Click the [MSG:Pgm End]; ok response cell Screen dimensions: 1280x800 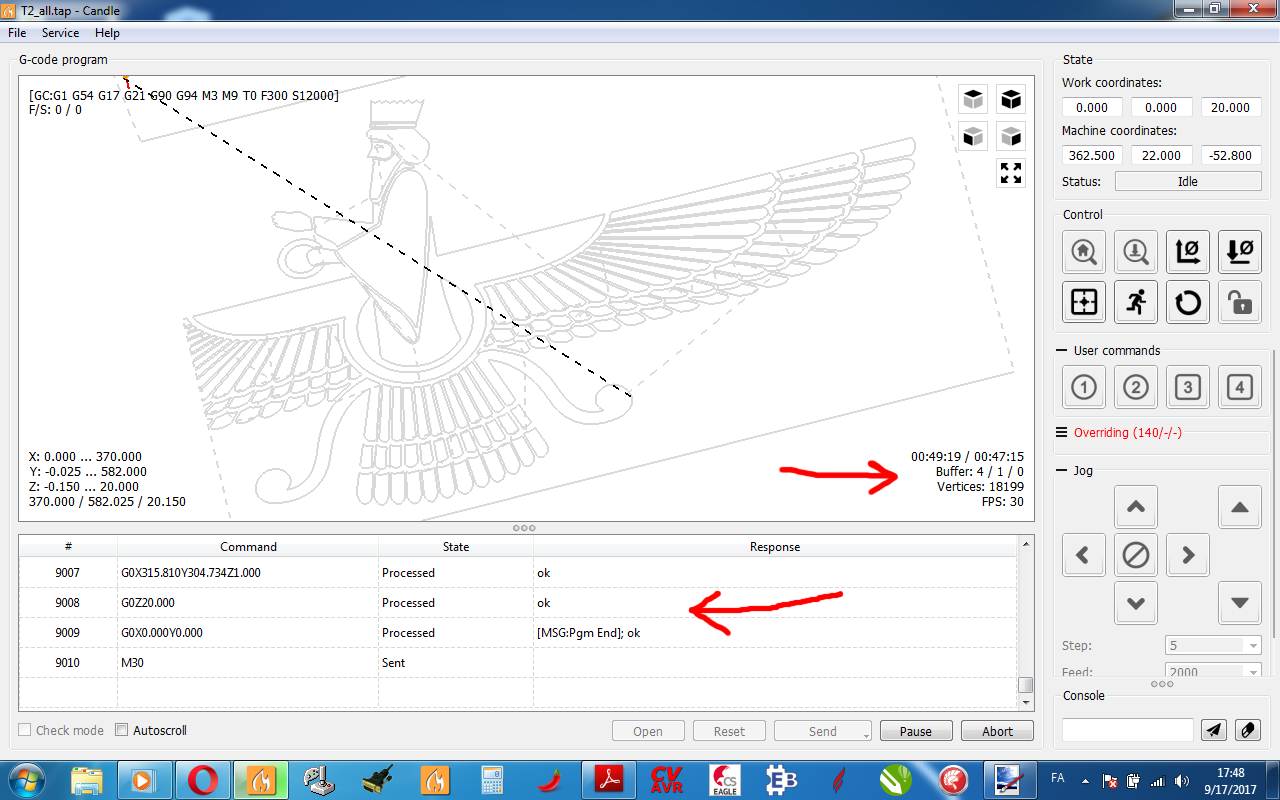point(775,633)
